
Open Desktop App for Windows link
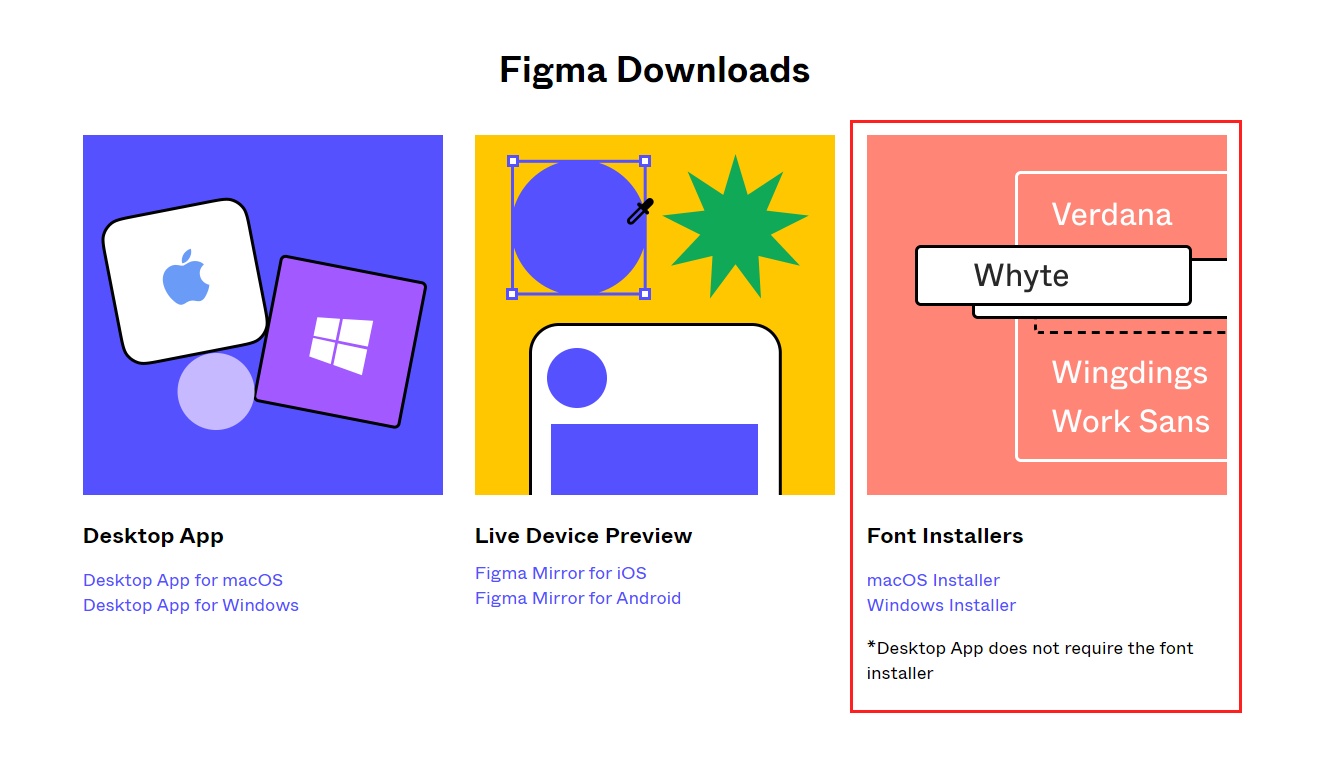(191, 605)
